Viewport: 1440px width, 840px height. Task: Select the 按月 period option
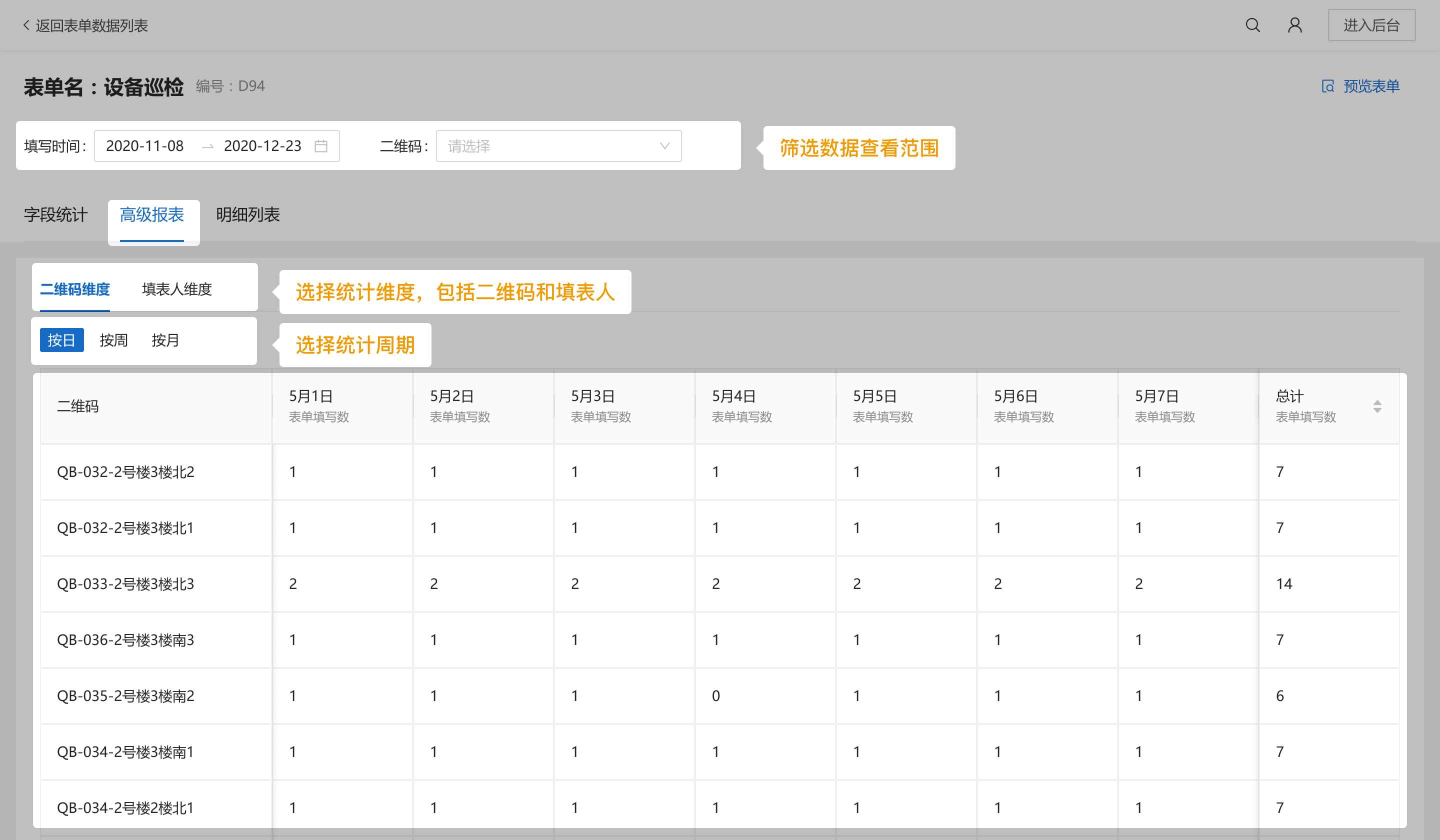(x=165, y=340)
